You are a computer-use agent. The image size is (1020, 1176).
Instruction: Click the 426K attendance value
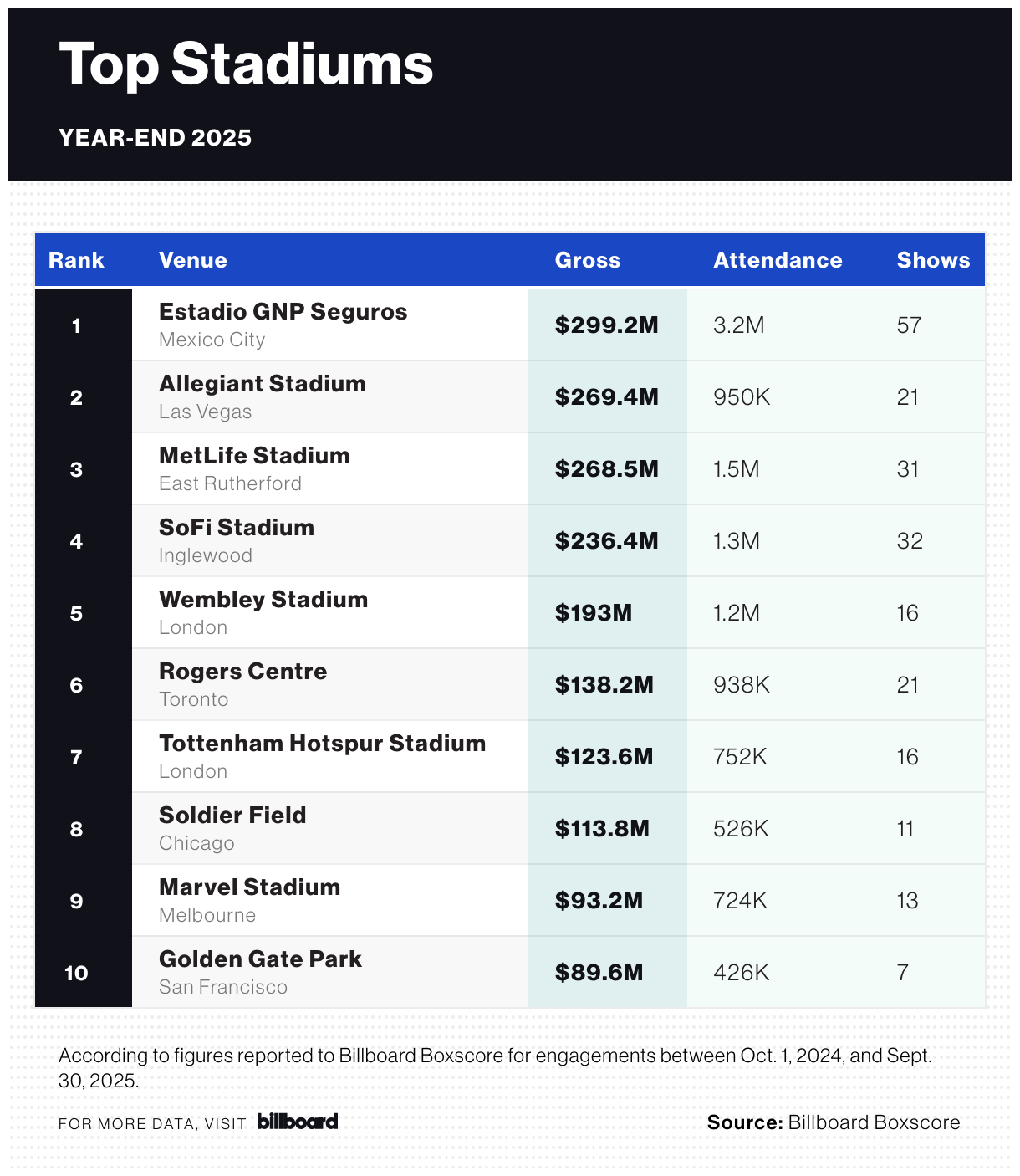pyautogui.click(x=742, y=973)
